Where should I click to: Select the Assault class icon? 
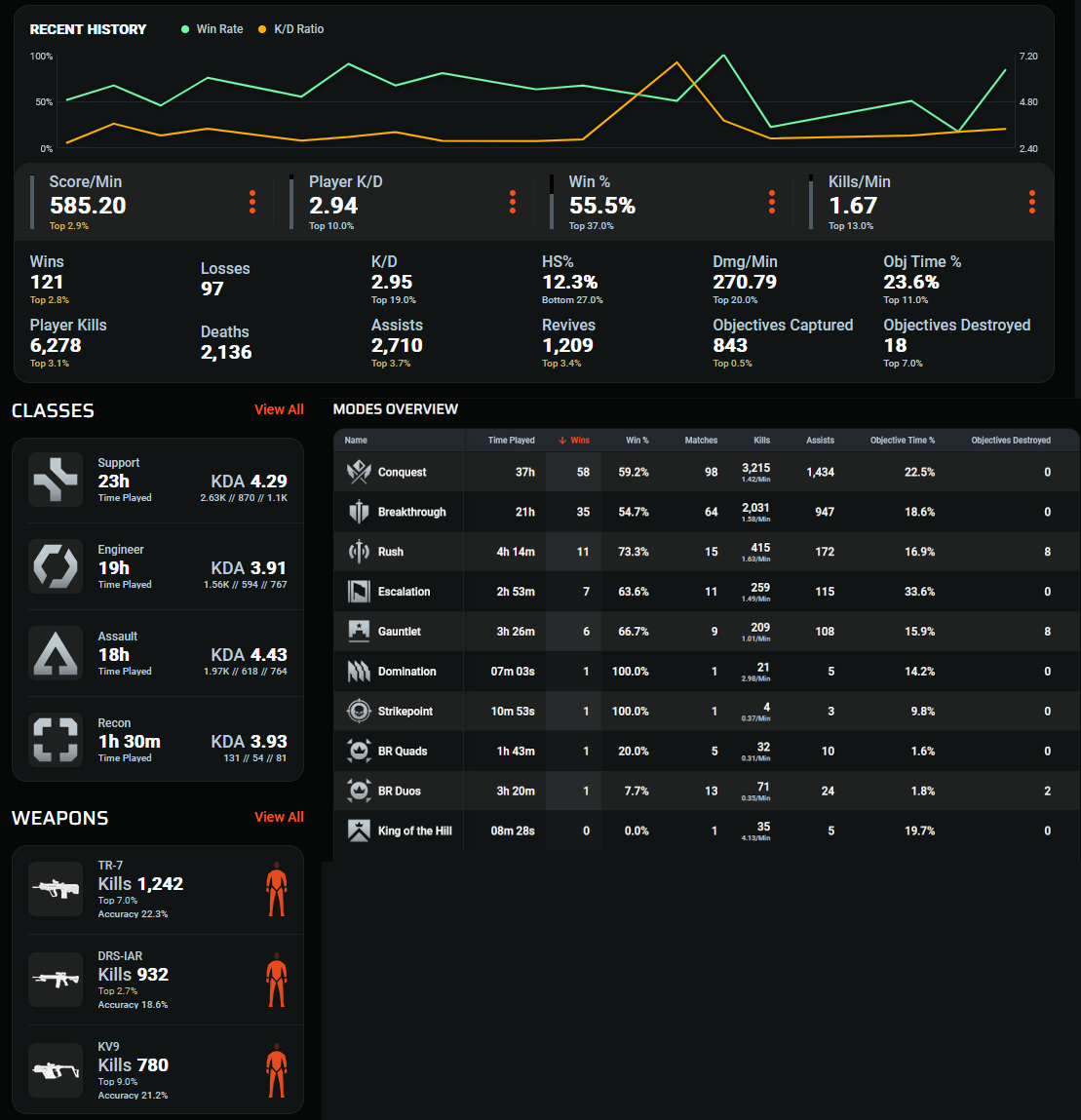(56, 653)
